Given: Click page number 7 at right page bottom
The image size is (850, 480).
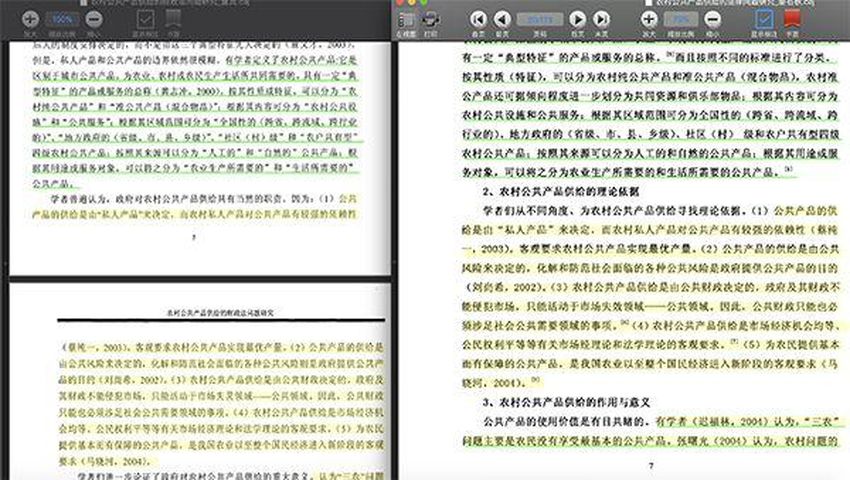Looking at the screenshot, I should 651,465.
